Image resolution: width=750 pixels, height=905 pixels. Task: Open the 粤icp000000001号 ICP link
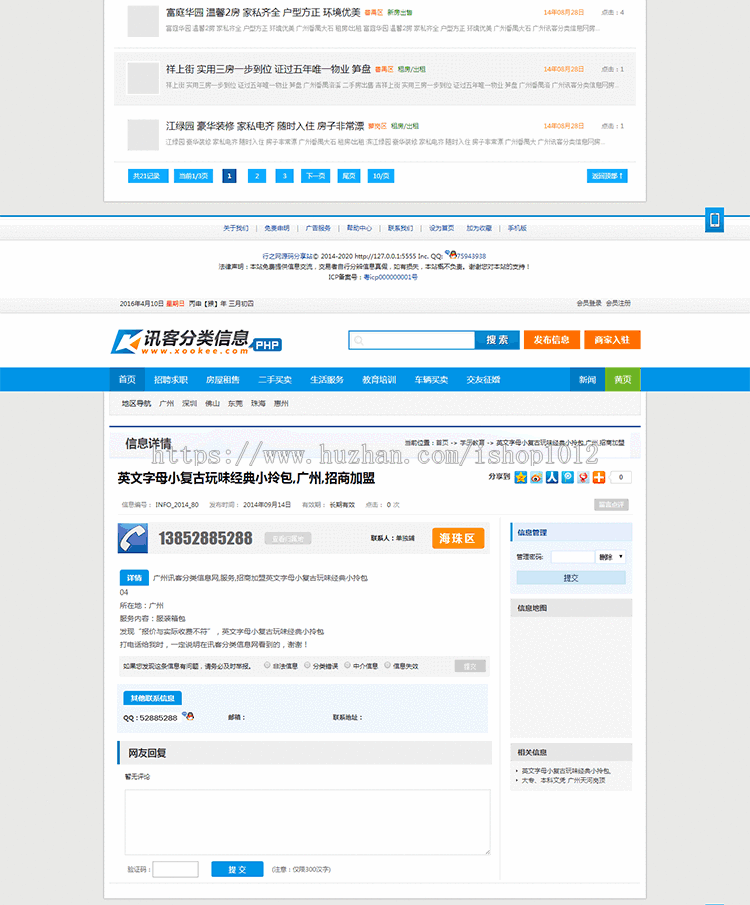point(390,277)
